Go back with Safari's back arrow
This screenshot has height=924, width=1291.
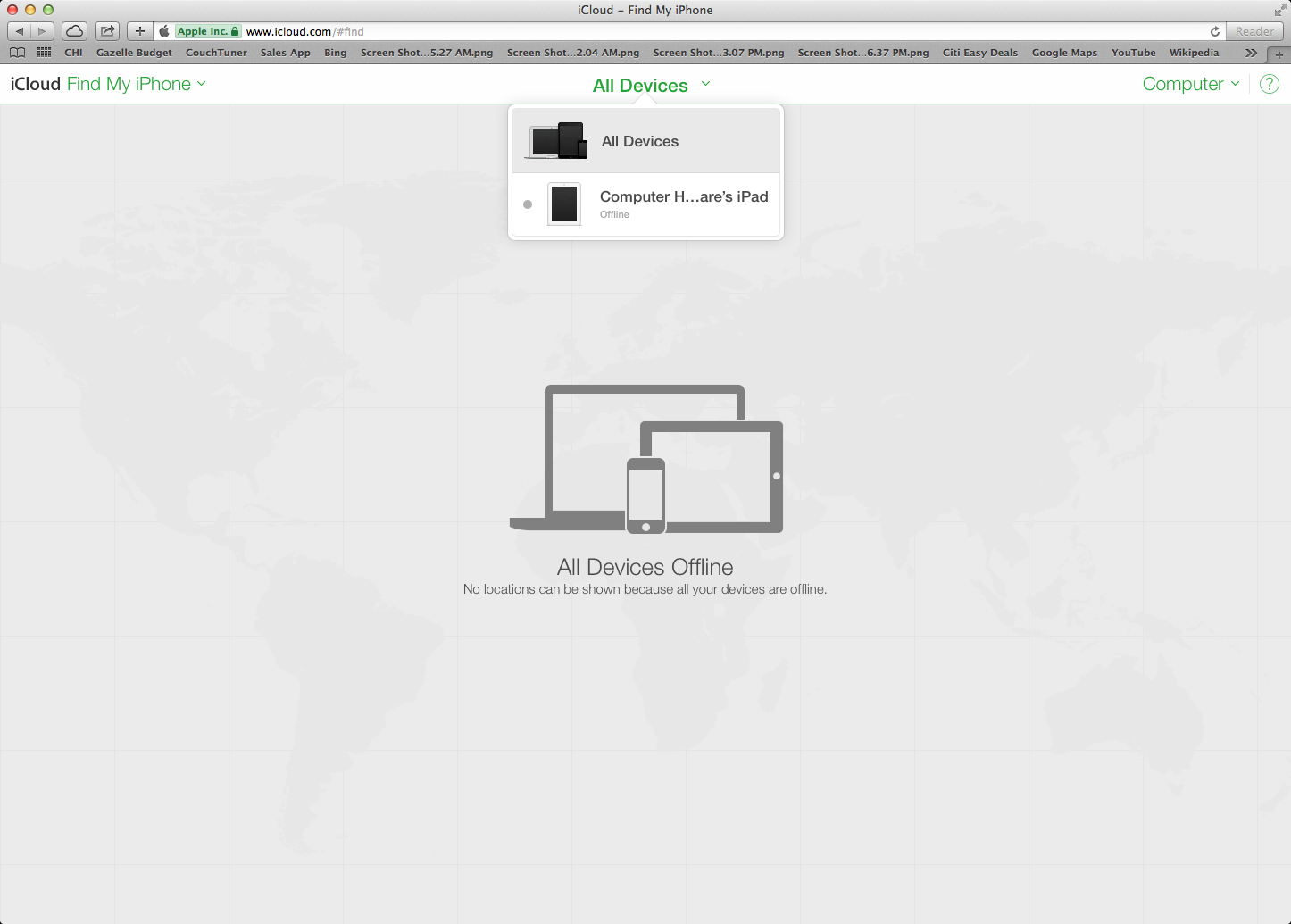[20, 31]
